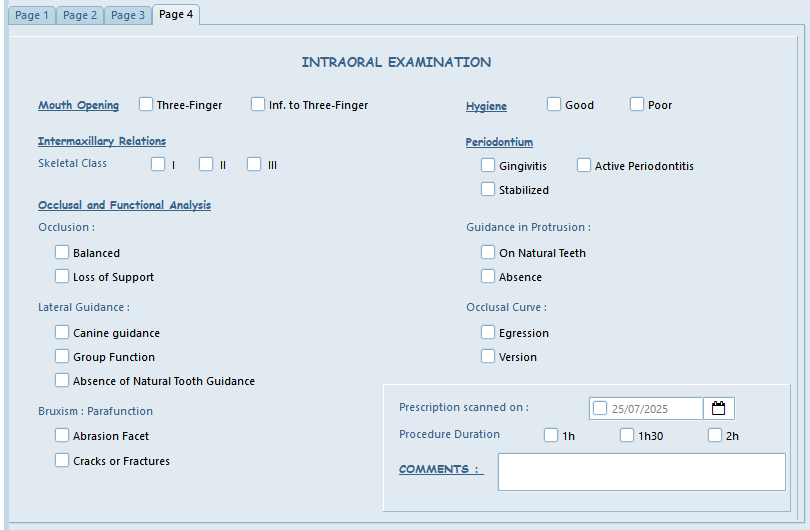Mark hygiene as Good
This screenshot has width=810, height=530.
pos(554,104)
